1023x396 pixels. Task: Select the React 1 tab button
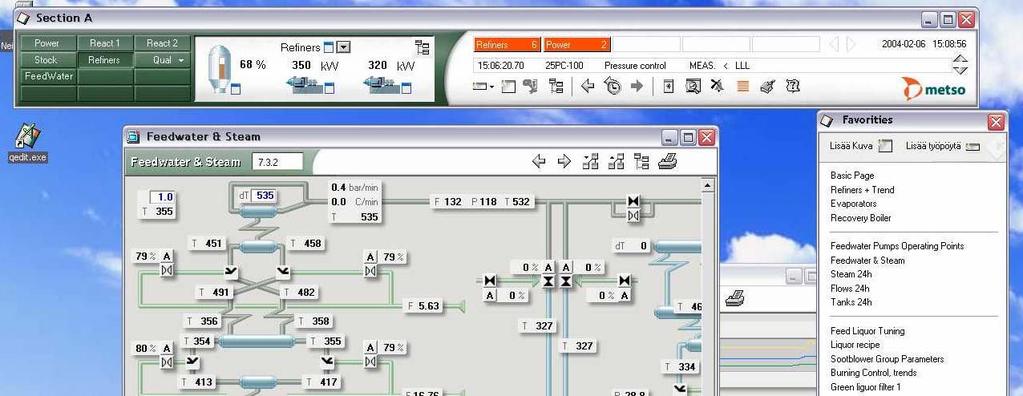[105, 43]
